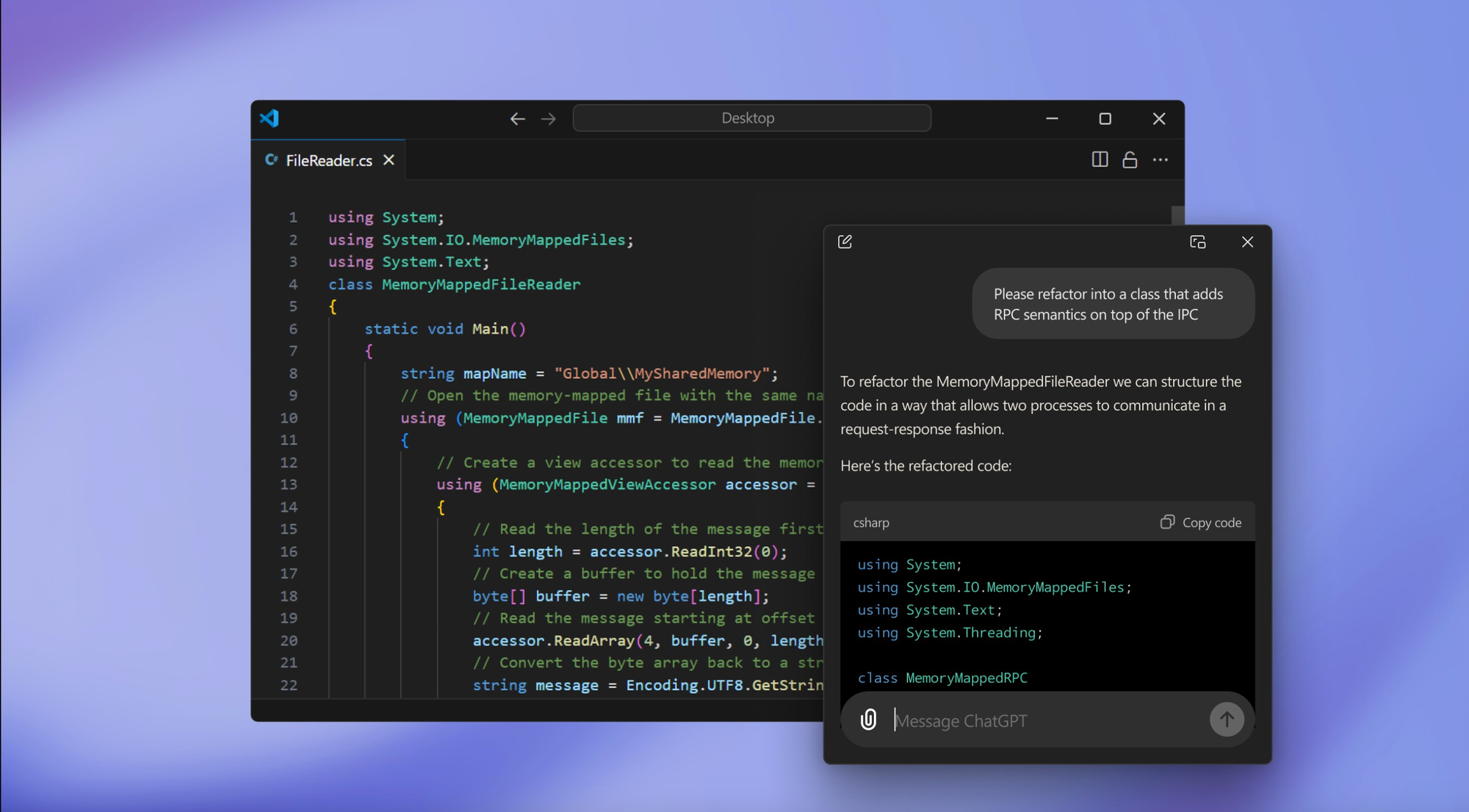Send the message with the up-arrow icon
1469x812 pixels.
(1227, 720)
